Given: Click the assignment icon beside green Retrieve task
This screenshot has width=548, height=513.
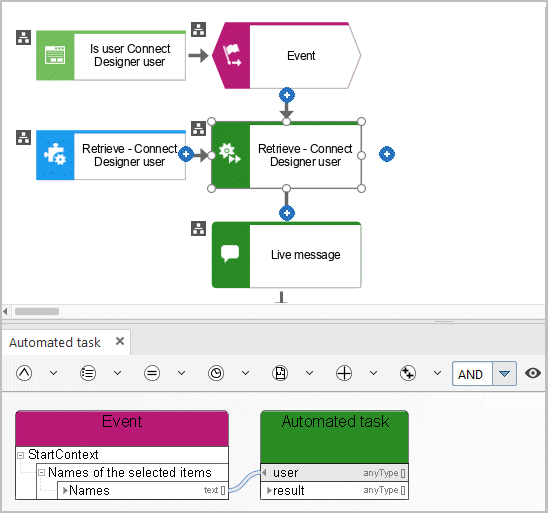Looking at the screenshot, I should (199, 129).
